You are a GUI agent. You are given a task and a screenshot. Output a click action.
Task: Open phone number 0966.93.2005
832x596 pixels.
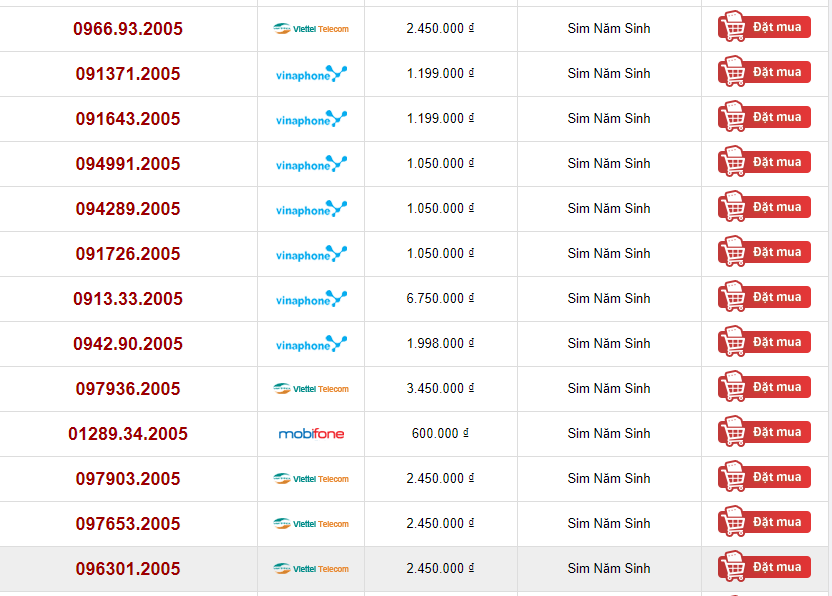click(x=128, y=29)
